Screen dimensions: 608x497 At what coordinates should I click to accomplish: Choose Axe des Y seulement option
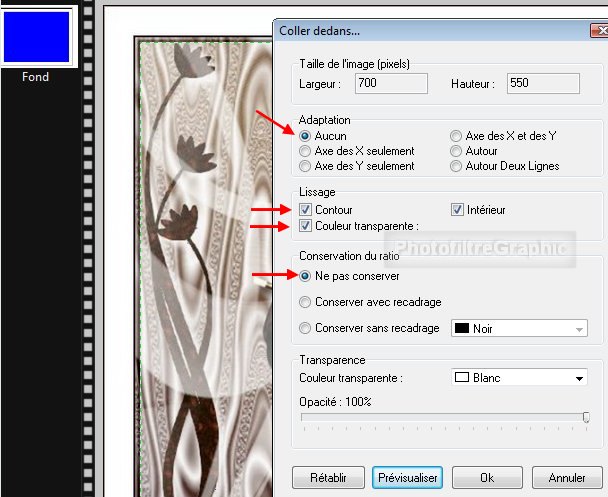coord(305,166)
